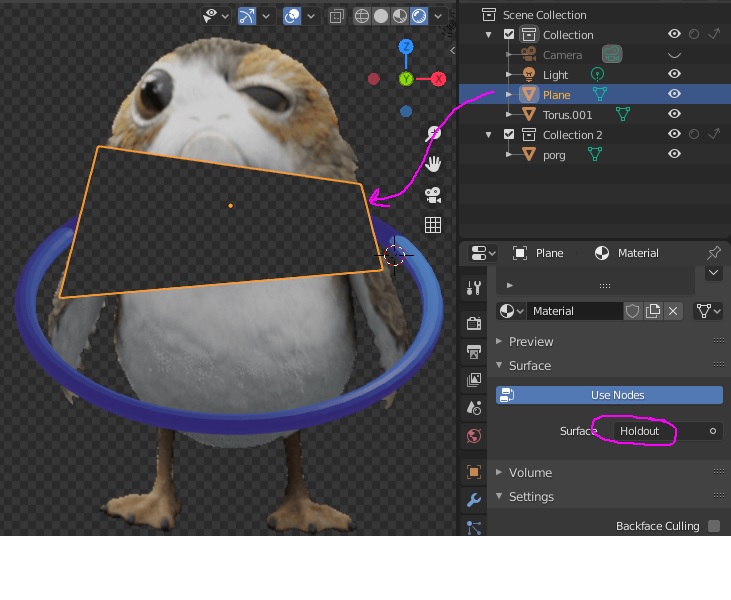
Task: Hide Torus.001 via eye icon
Action: click(x=674, y=114)
